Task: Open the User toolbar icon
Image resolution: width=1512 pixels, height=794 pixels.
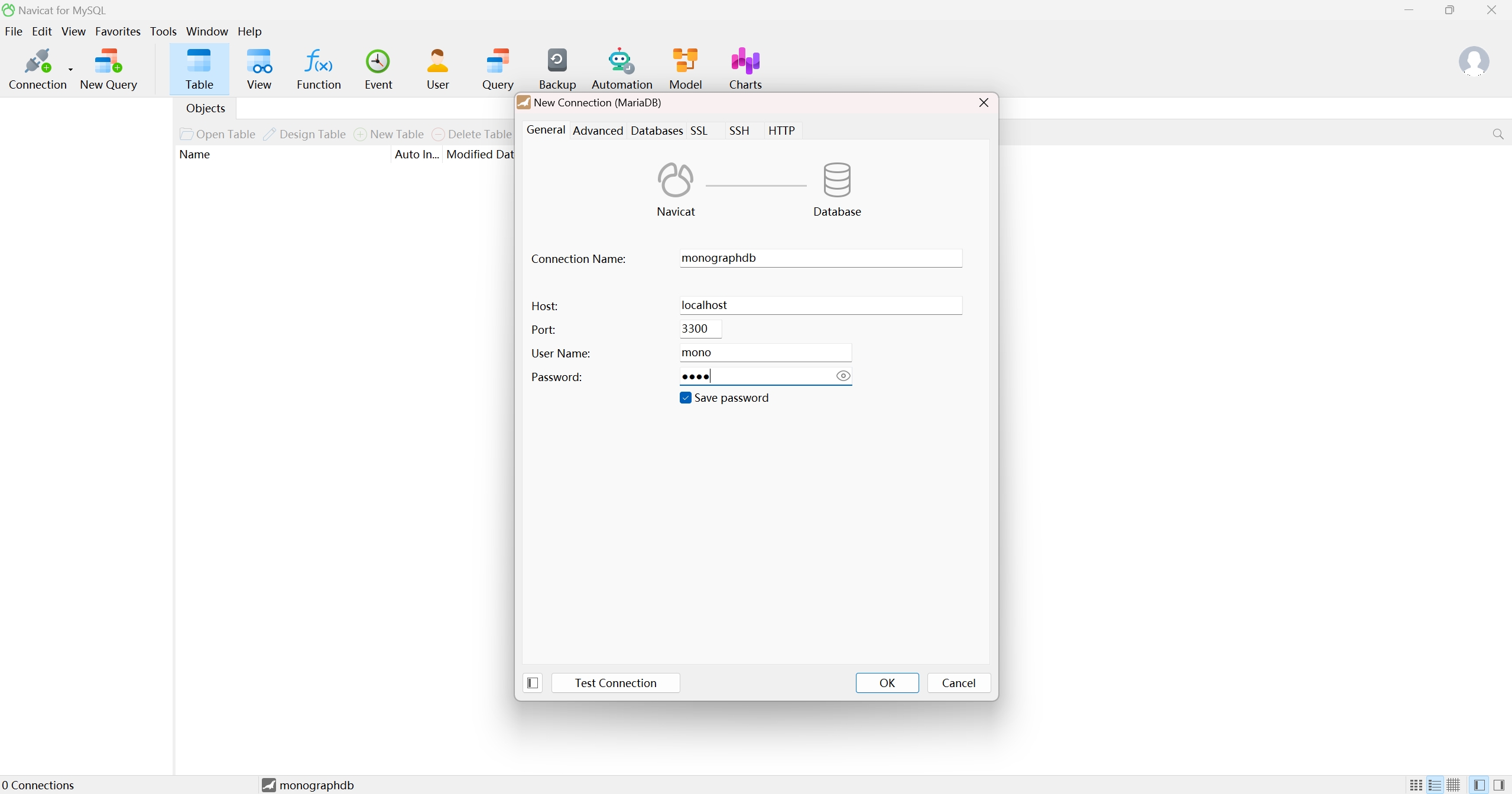Action: 438,69
